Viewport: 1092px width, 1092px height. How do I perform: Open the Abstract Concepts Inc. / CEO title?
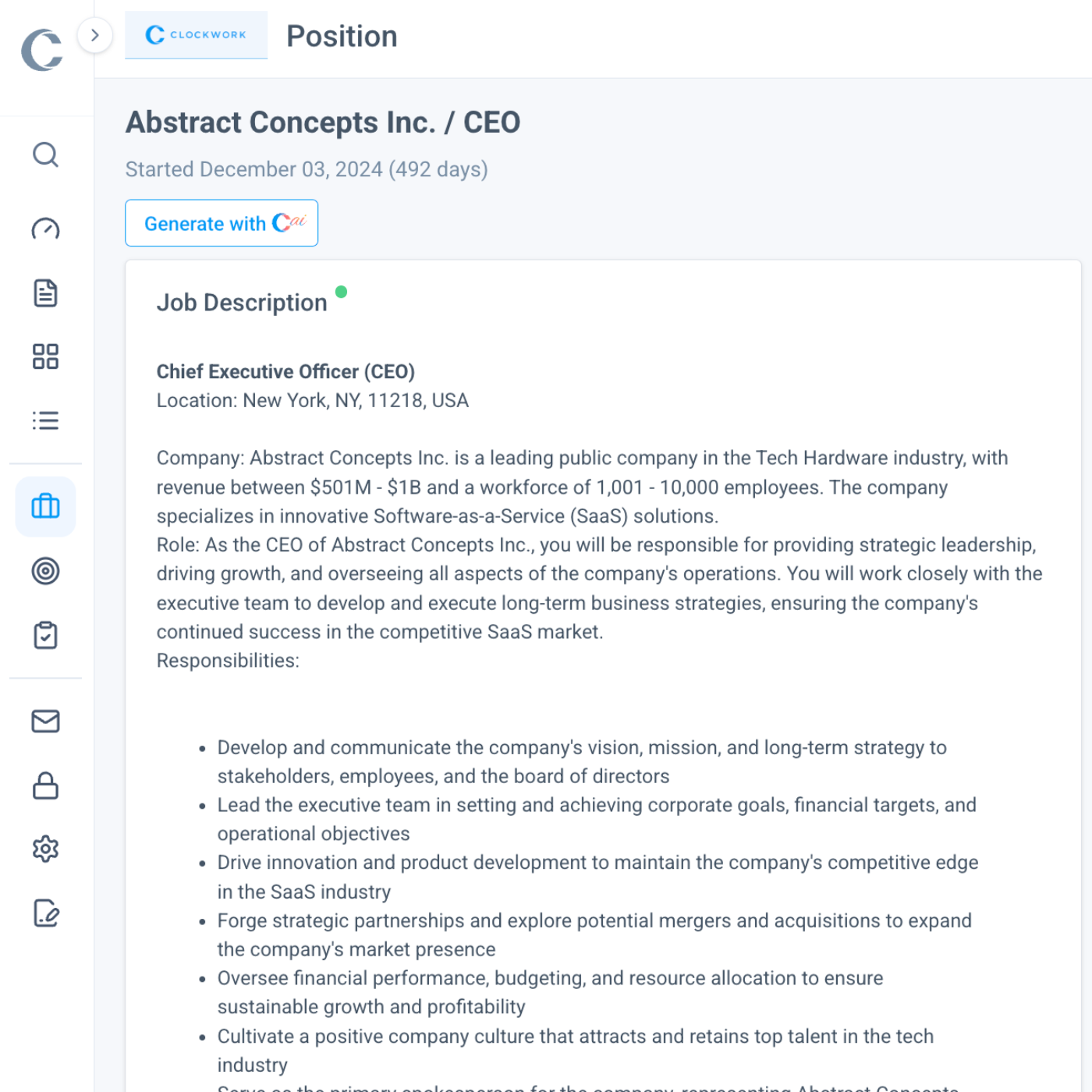323,122
